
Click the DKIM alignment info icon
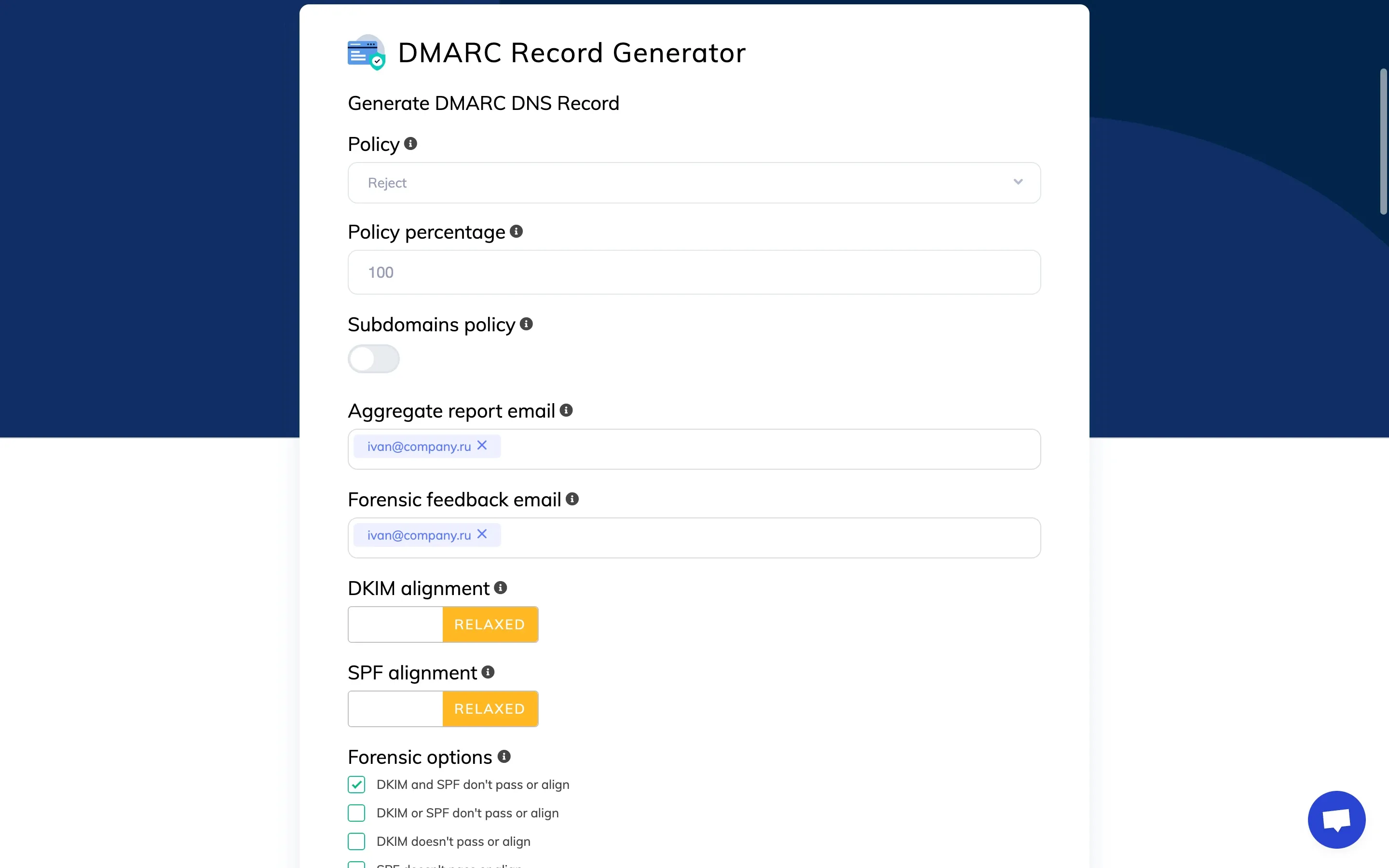501,588
